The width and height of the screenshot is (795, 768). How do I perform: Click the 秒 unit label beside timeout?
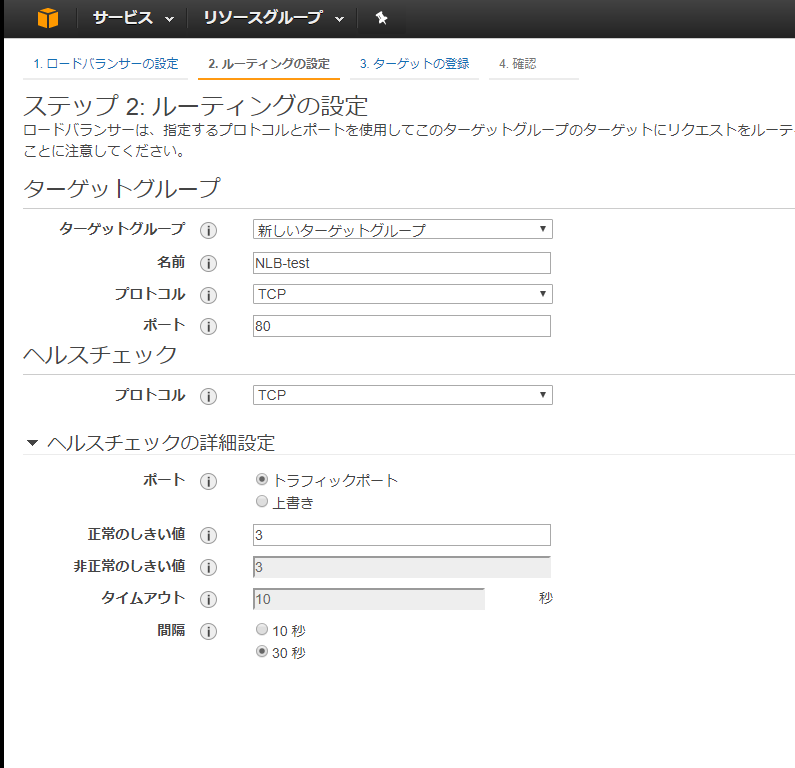[546, 598]
